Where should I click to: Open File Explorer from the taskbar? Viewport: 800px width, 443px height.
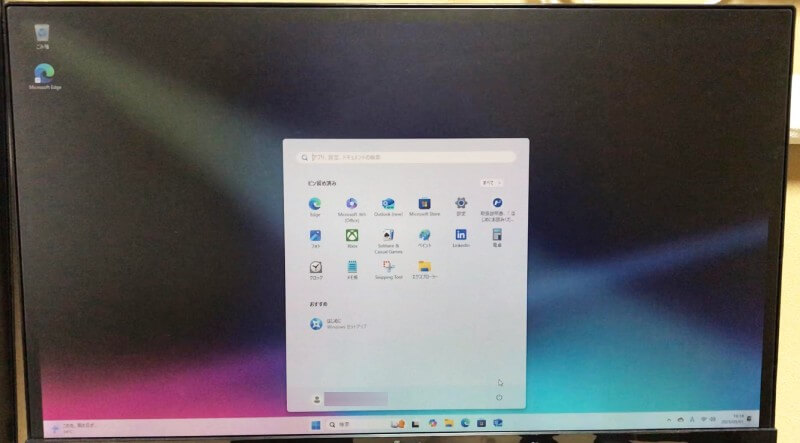click(449, 424)
